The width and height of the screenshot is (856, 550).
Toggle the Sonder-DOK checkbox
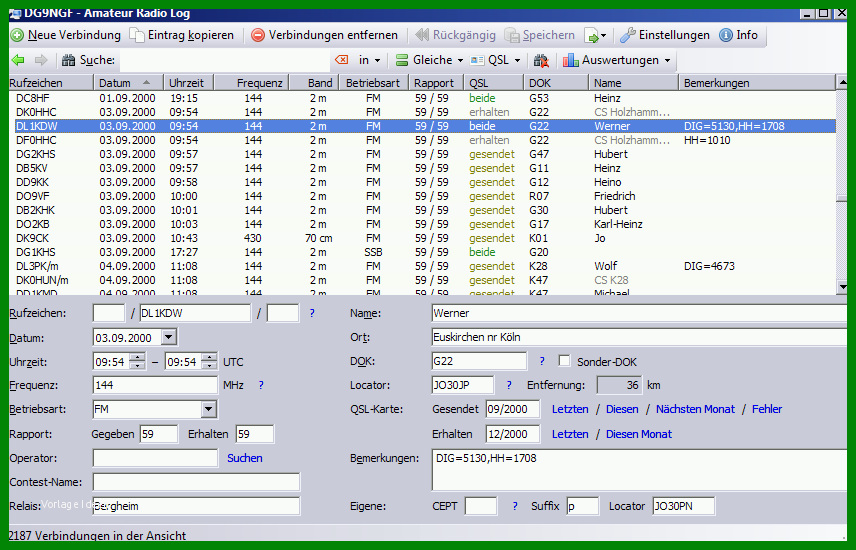click(x=564, y=361)
